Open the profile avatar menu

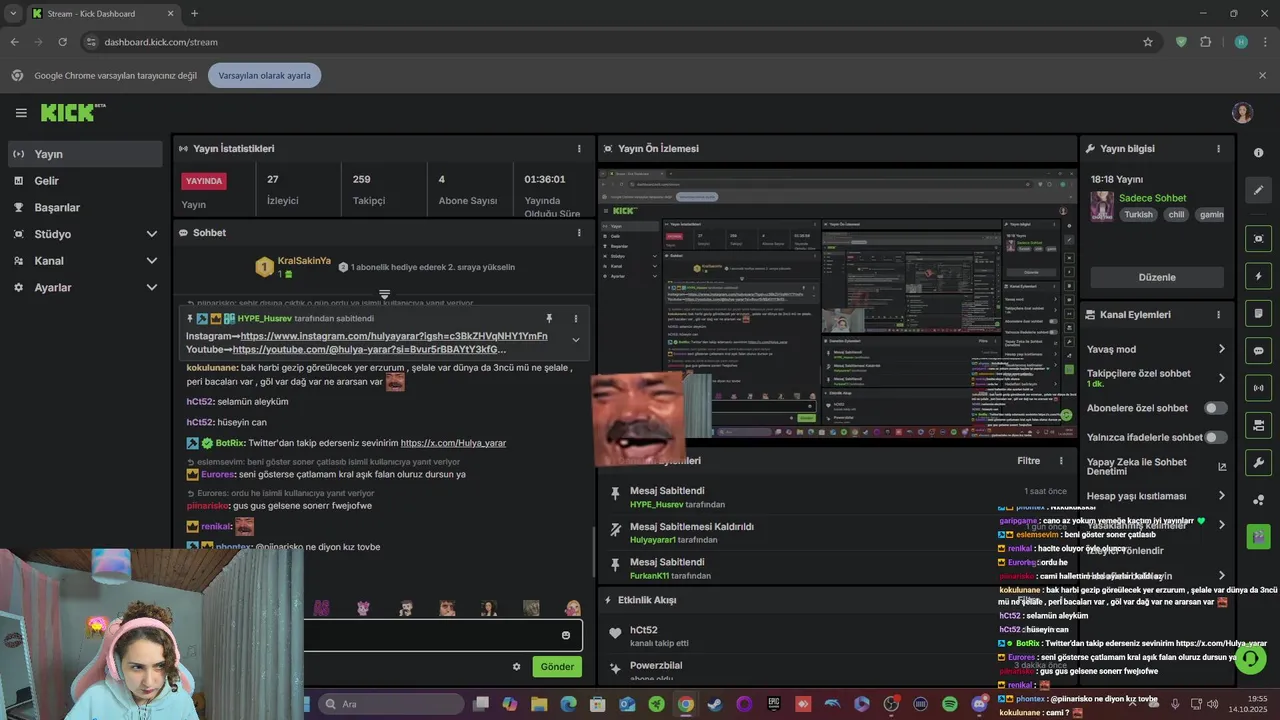pyautogui.click(x=1242, y=112)
